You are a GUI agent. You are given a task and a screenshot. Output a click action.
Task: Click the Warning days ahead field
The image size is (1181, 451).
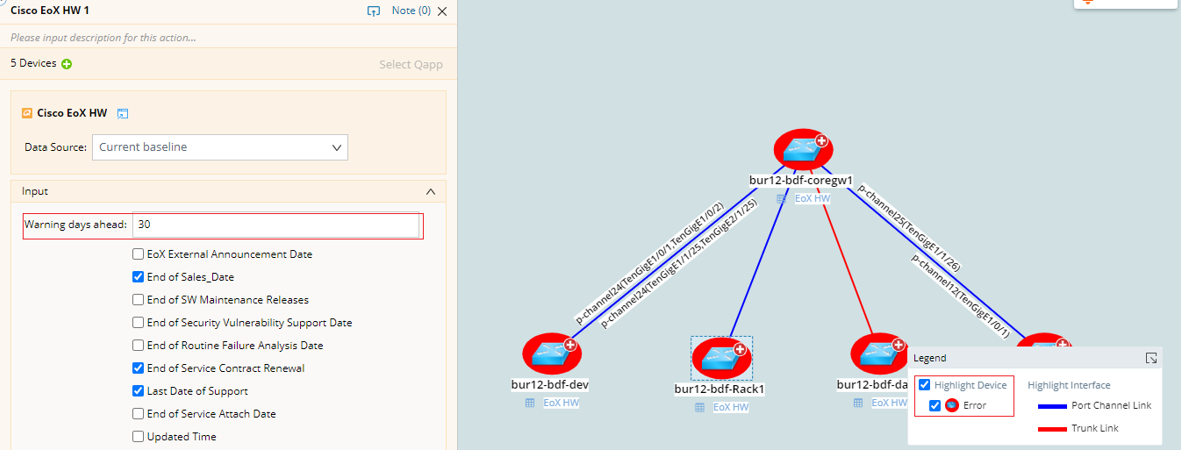[x=275, y=225]
